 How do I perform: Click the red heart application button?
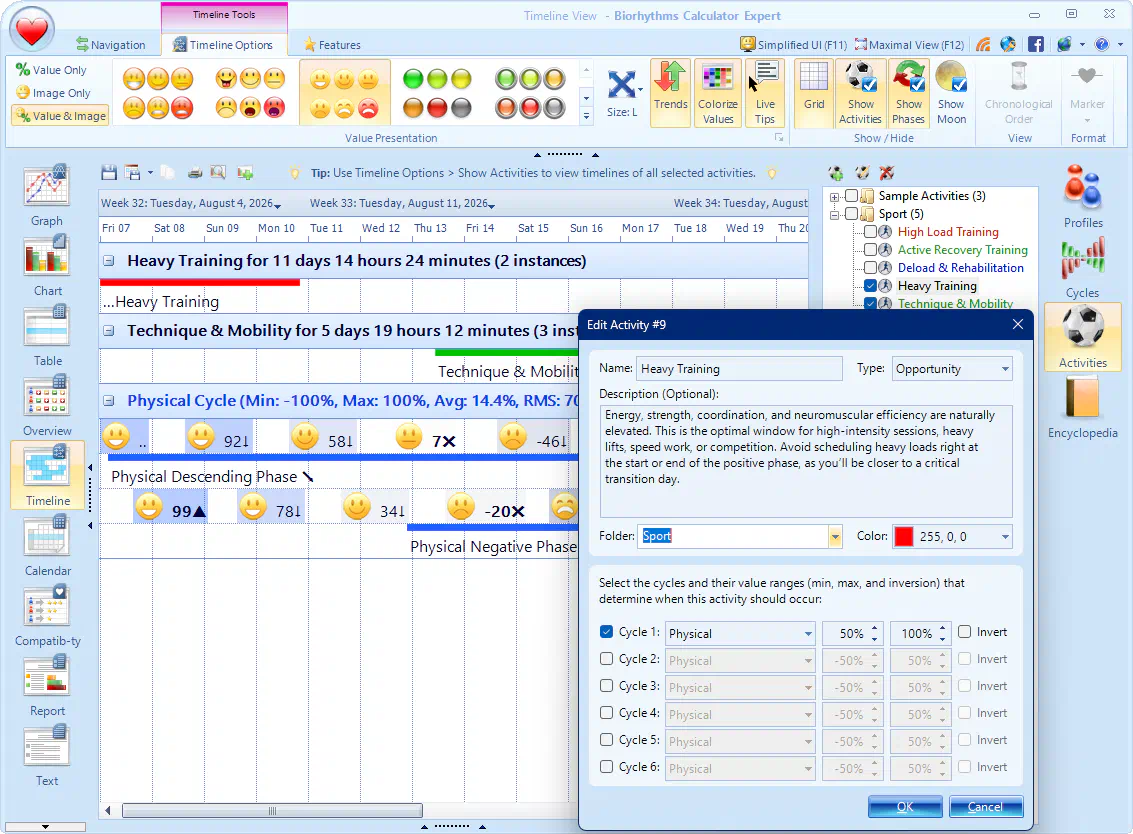coord(32,30)
